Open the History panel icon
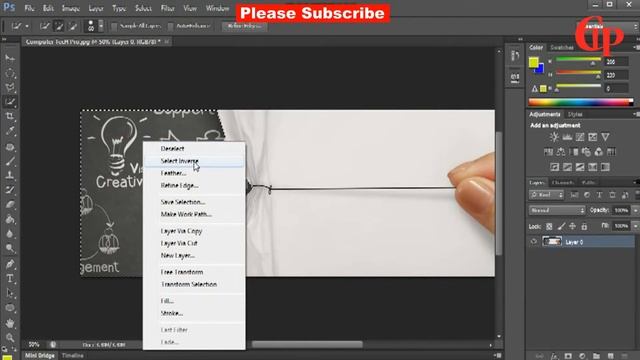Screen dimensions: 640x360 (x=515, y=56)
